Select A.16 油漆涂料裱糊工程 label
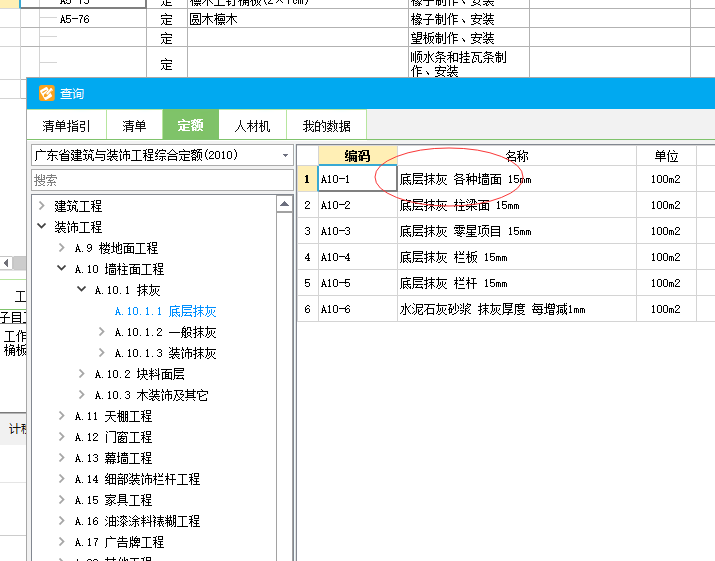 tap(137, 521)
